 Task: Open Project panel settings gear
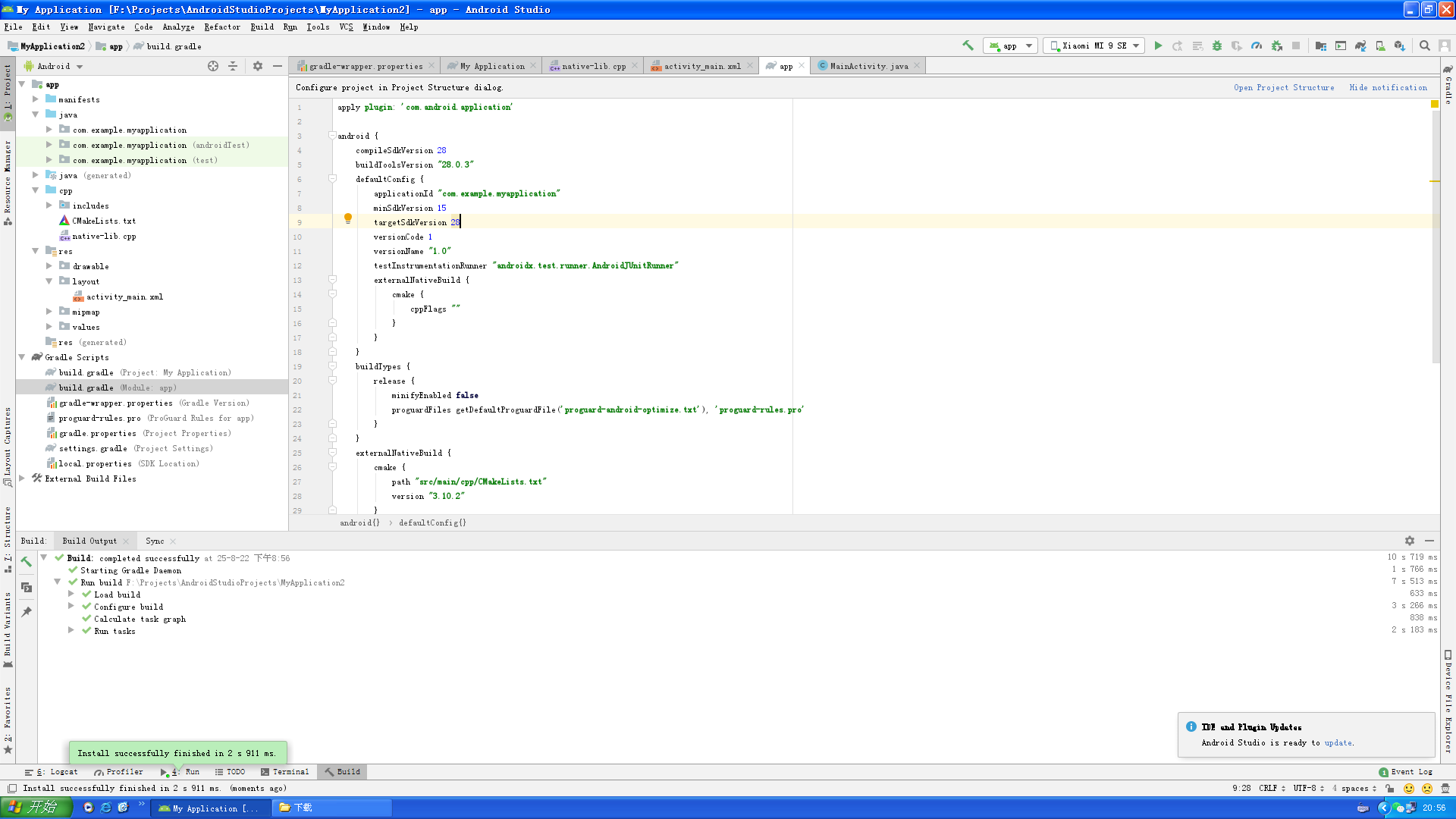point(258,66)
